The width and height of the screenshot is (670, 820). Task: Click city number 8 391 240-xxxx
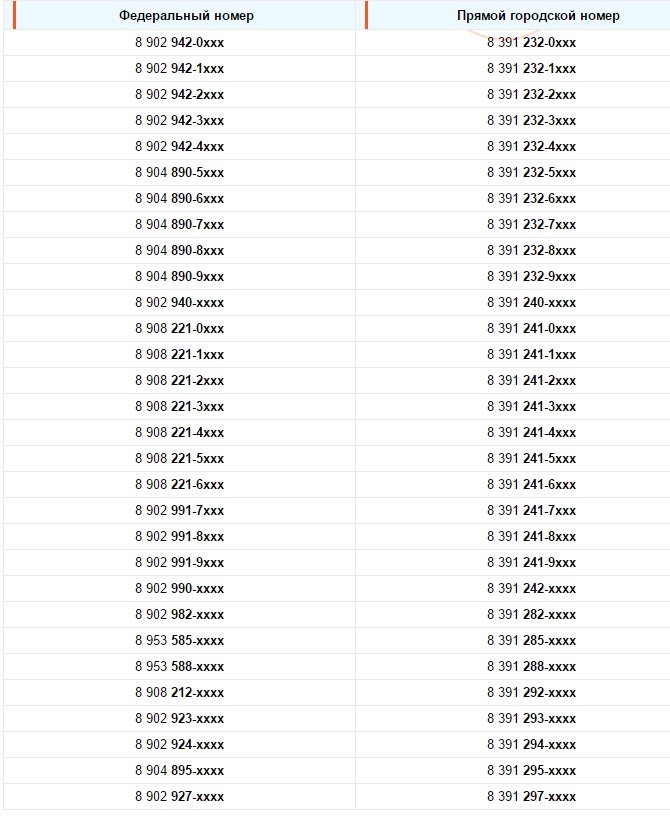pyautogui.click(x=532, y=303)
